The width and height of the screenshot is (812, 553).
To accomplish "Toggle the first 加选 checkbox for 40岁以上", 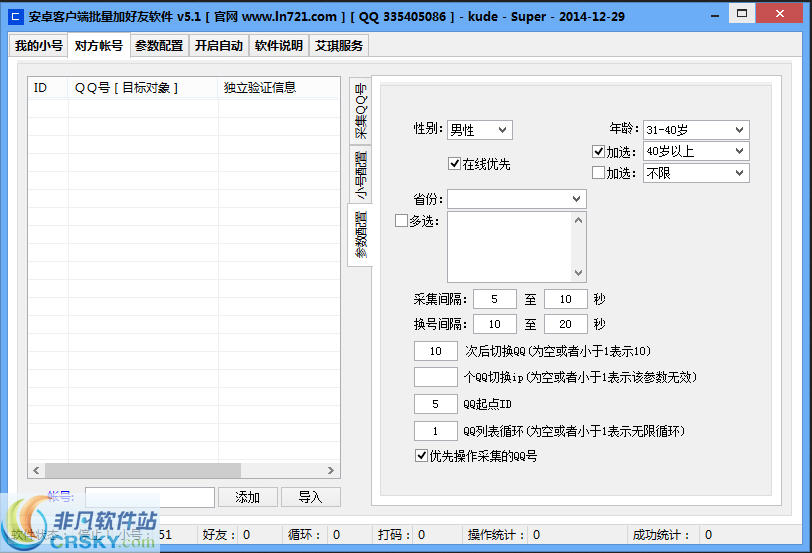I will pos(599,151).
